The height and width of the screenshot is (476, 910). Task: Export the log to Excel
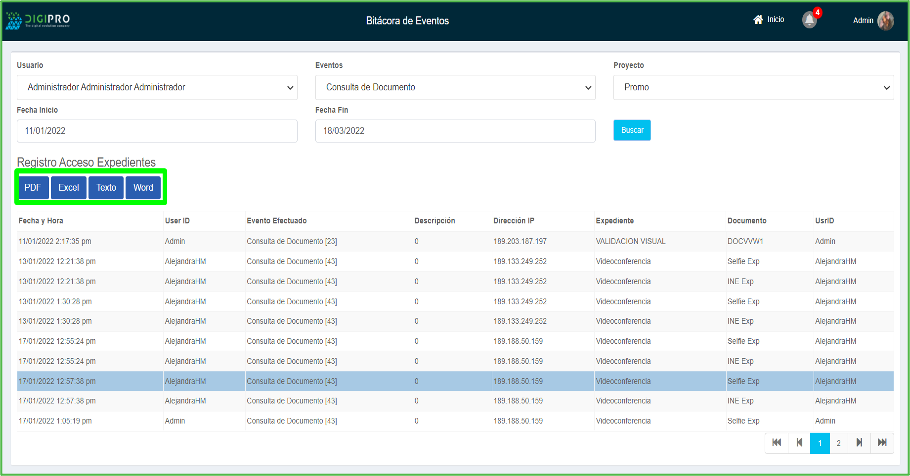click(x=68, y=188)
